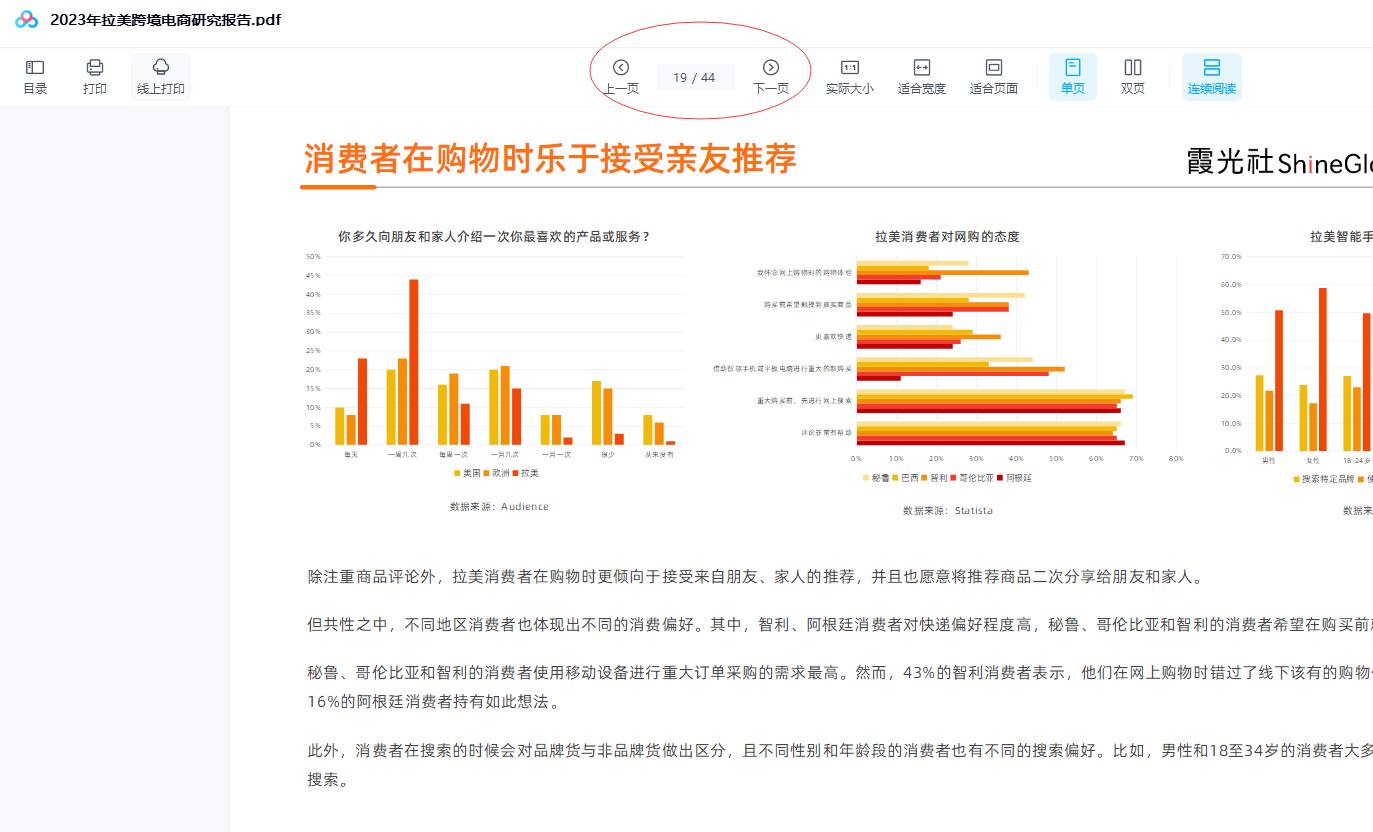1373x832 pixels.
Task: Open 线上打印 online print service
Action: tap(160, 76)
